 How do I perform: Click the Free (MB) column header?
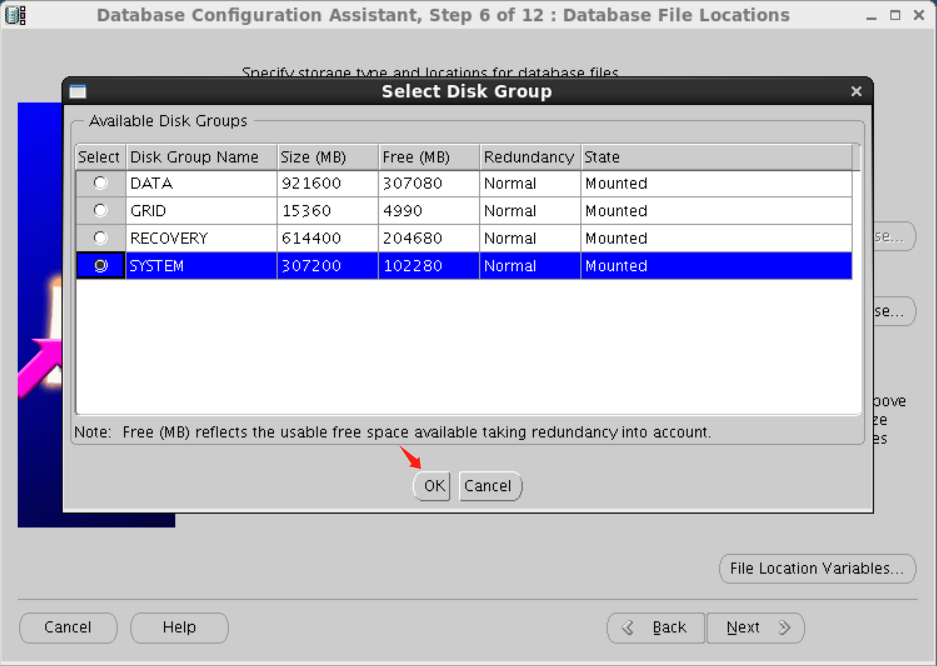(429, 157)
